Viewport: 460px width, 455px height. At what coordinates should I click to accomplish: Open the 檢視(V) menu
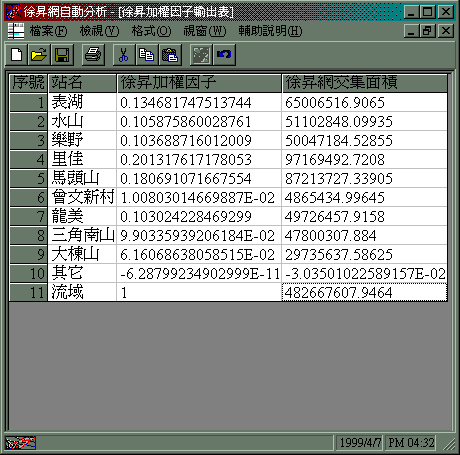[99, 31]
